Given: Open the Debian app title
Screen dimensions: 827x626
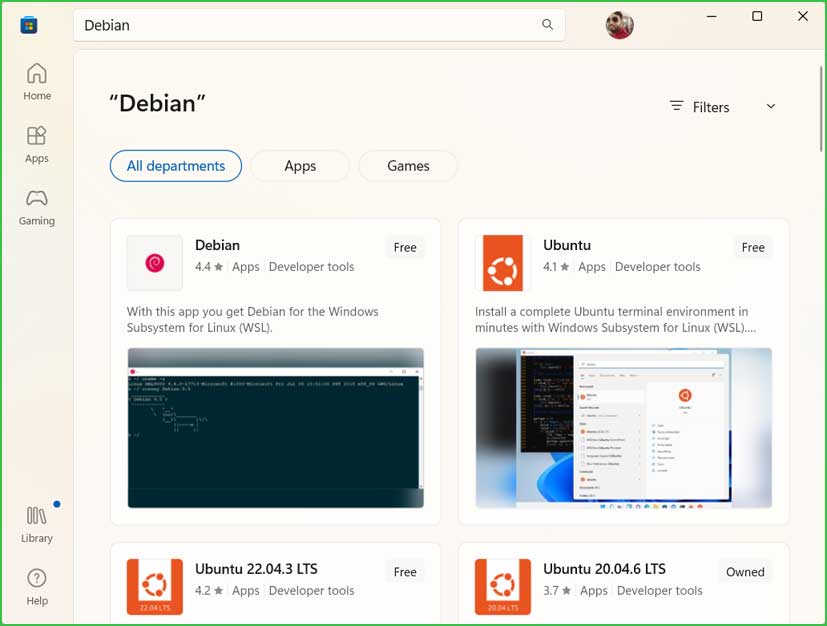Looking at the screenshot, I should (217, 245).
